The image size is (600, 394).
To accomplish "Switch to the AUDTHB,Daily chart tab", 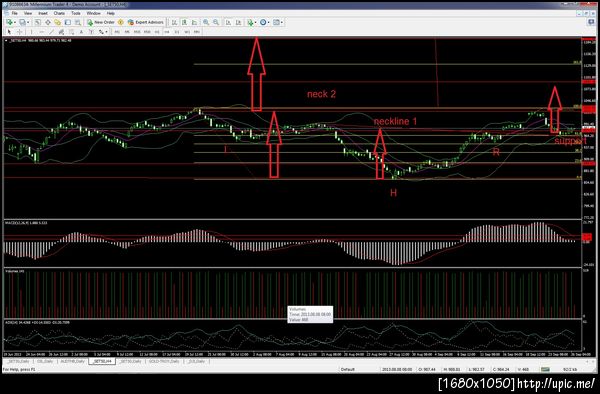I will click(73, 361).
